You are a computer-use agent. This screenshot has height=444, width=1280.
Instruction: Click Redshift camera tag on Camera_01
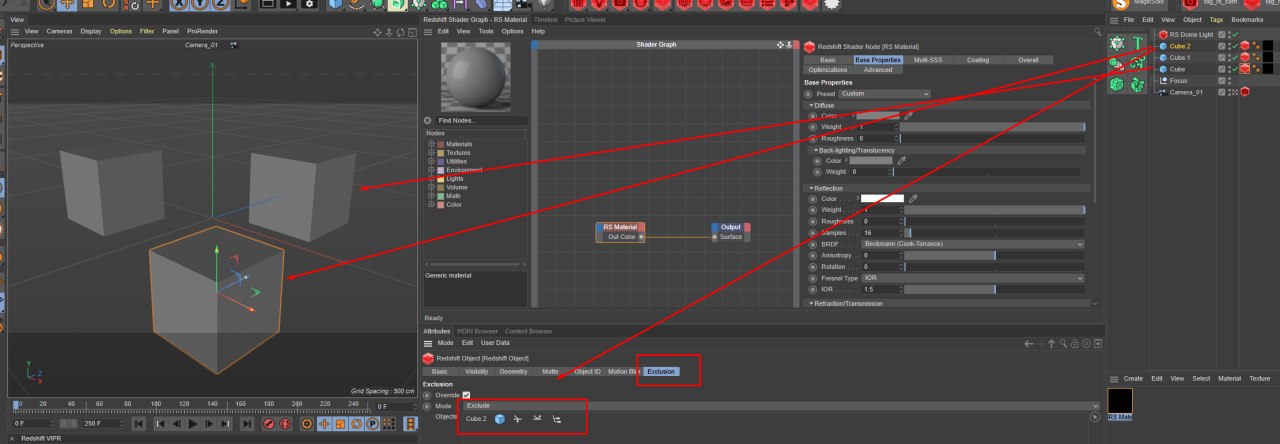[x=1245, y=92]
